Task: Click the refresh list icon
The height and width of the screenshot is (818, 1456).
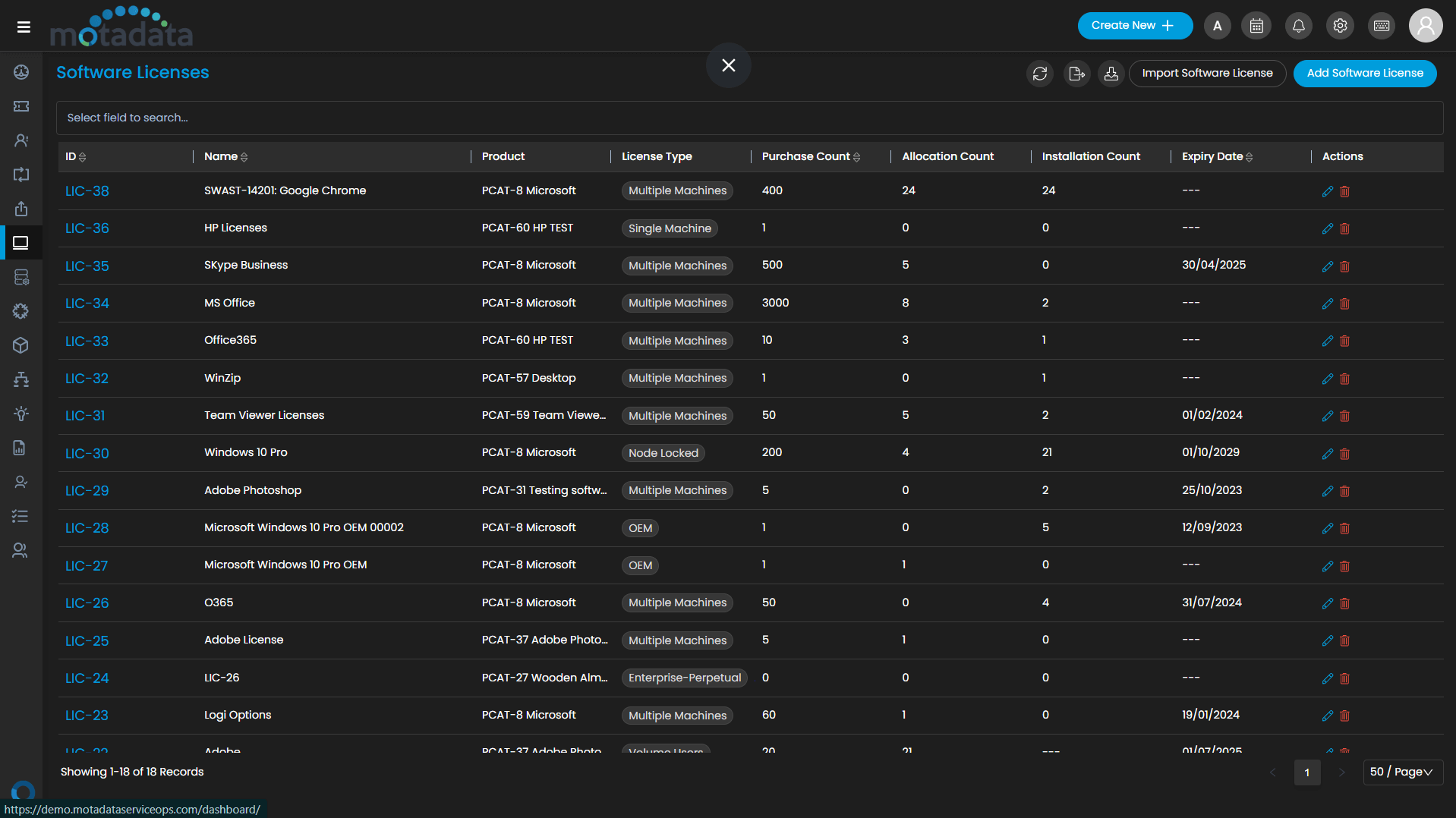Action: click(x=1040, y=74)
